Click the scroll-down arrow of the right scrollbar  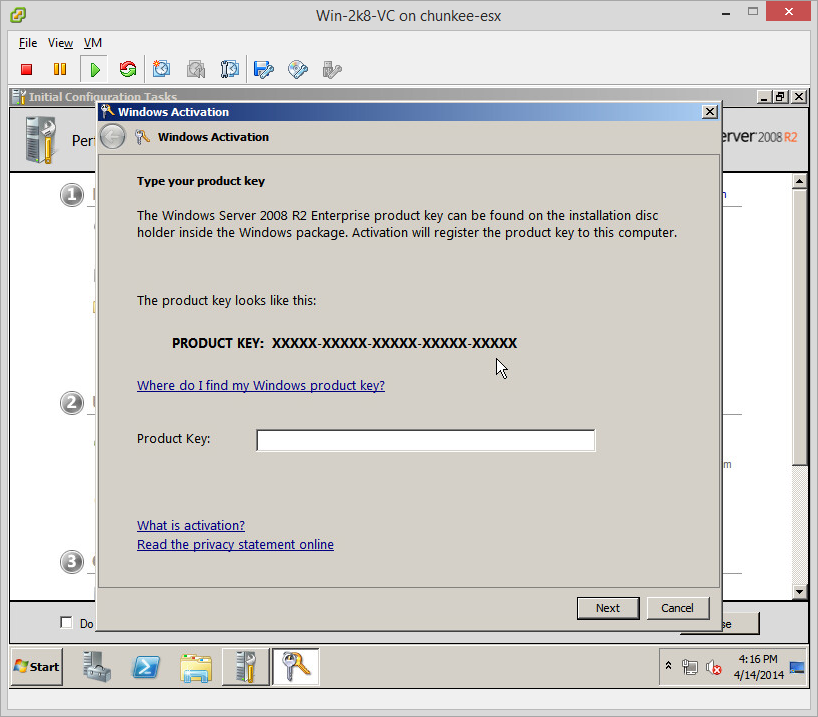coord(798,591)
